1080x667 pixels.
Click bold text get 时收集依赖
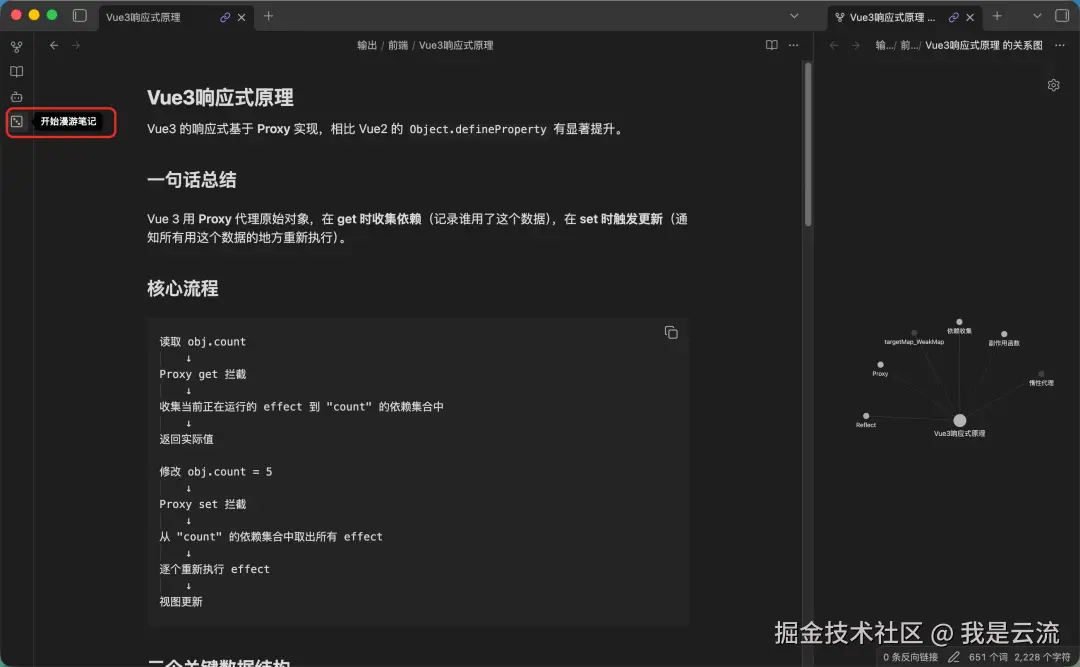379,219
